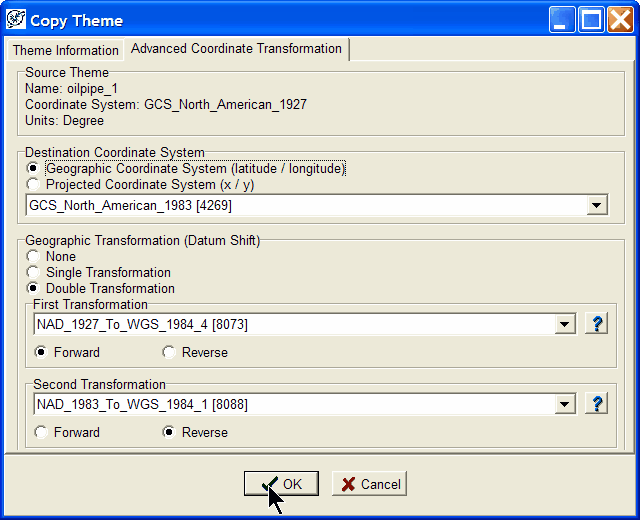Minimize the Copy Theme window
This screenshot has width=640, height=520.
(x=564, y=20)
